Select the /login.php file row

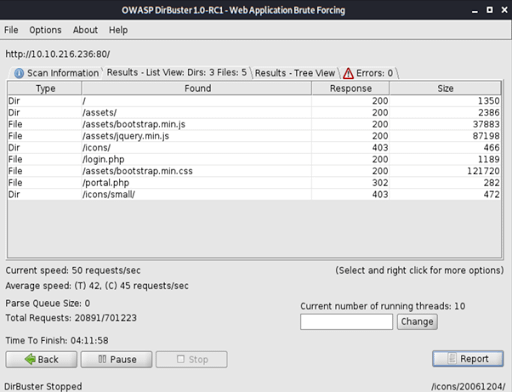(254, 159)
